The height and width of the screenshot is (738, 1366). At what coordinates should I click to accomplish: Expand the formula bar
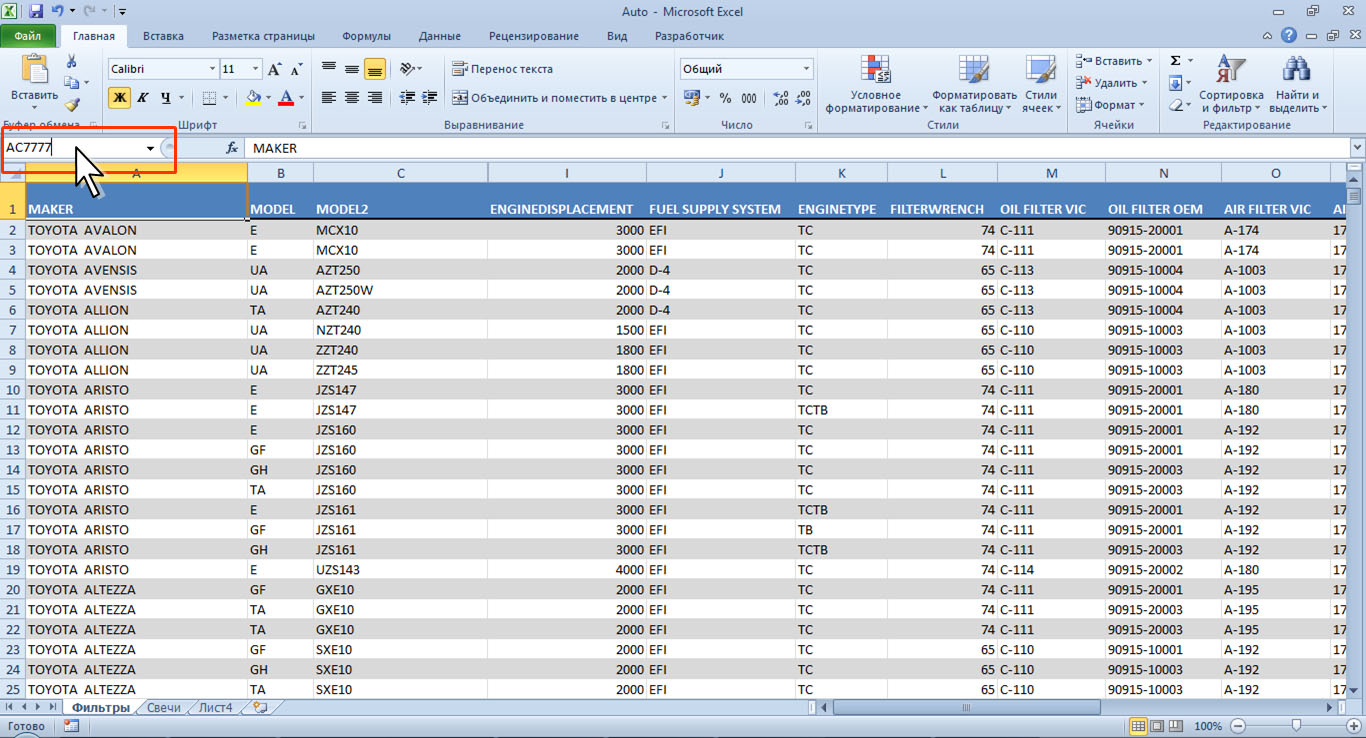[x=1357, y=148]
